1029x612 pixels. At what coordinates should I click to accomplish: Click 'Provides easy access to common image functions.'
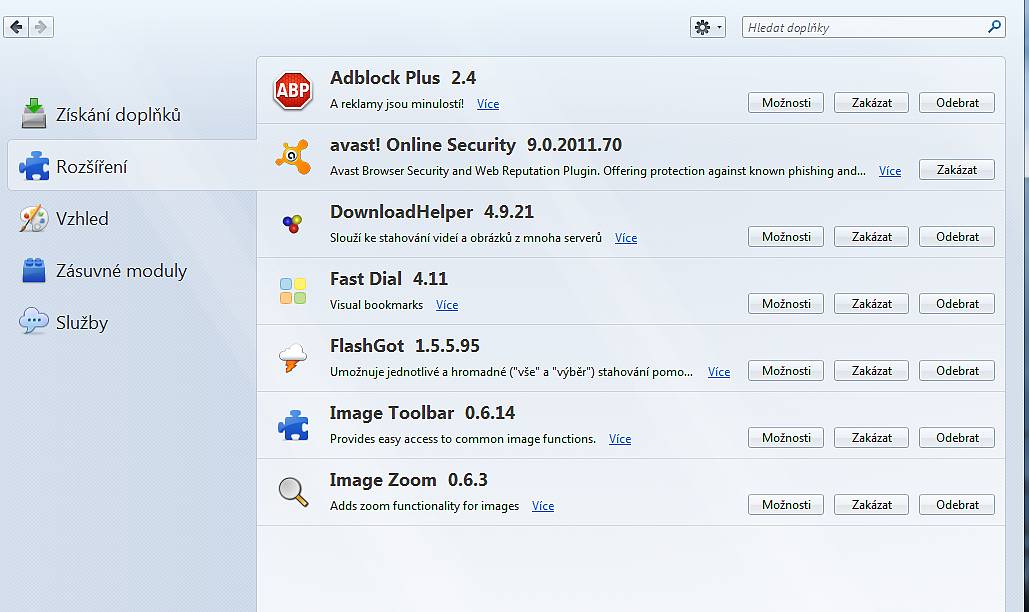click(x=463, y=438)
